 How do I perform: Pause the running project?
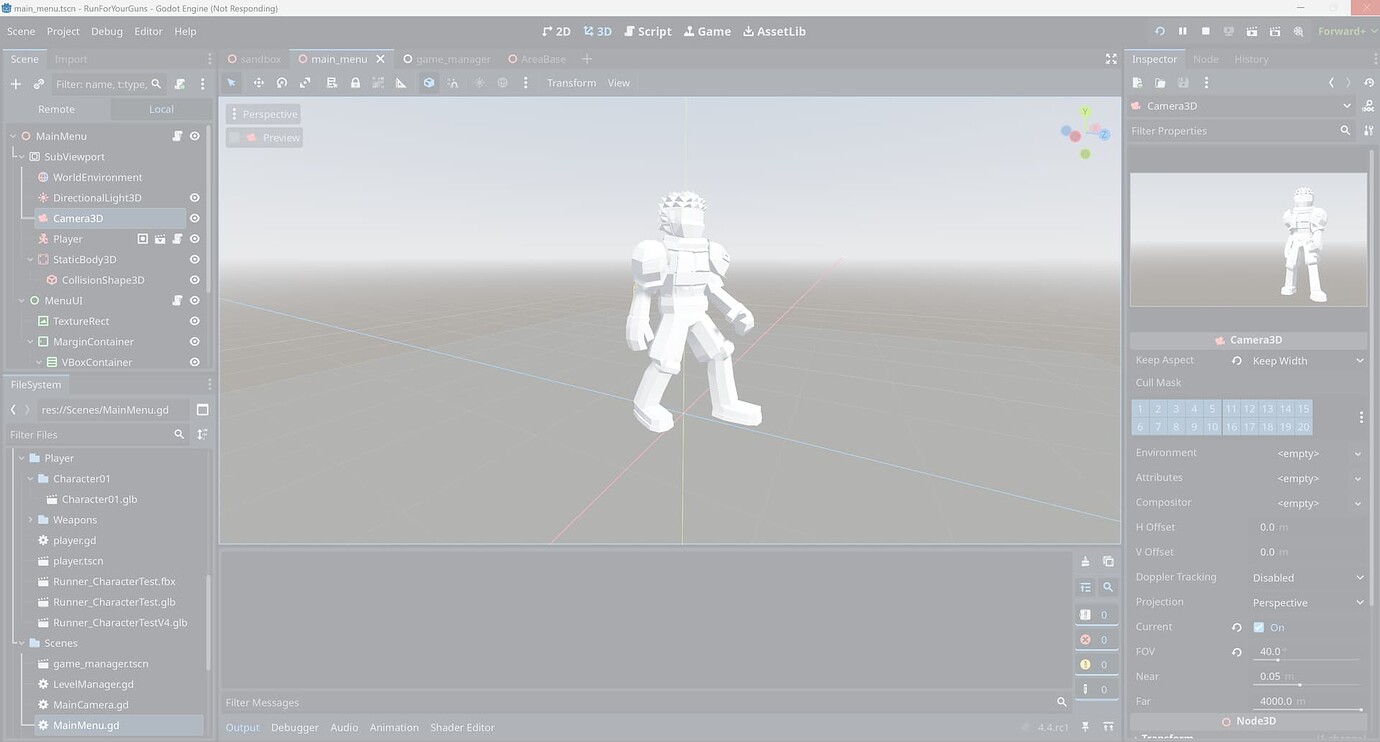tap(1183, 31)
